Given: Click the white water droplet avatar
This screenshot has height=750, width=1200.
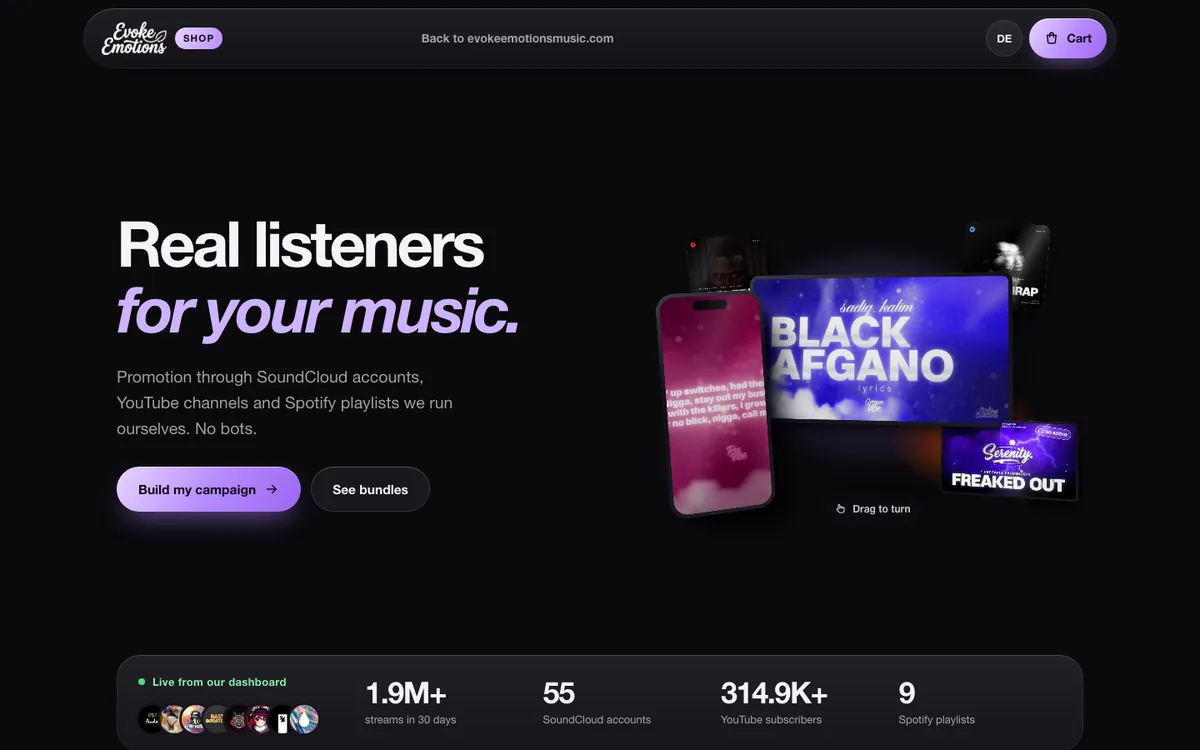Looking at the screenshot, I should click(305, 718).
